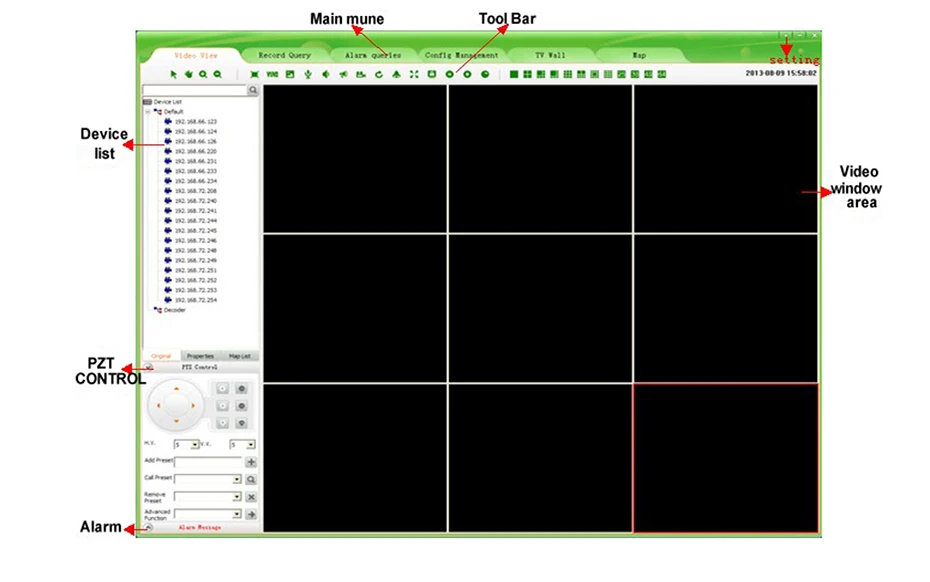Screen dimensions: 930x582
Task: Click the megaphone broadcast icon
Action: [343, 74]
